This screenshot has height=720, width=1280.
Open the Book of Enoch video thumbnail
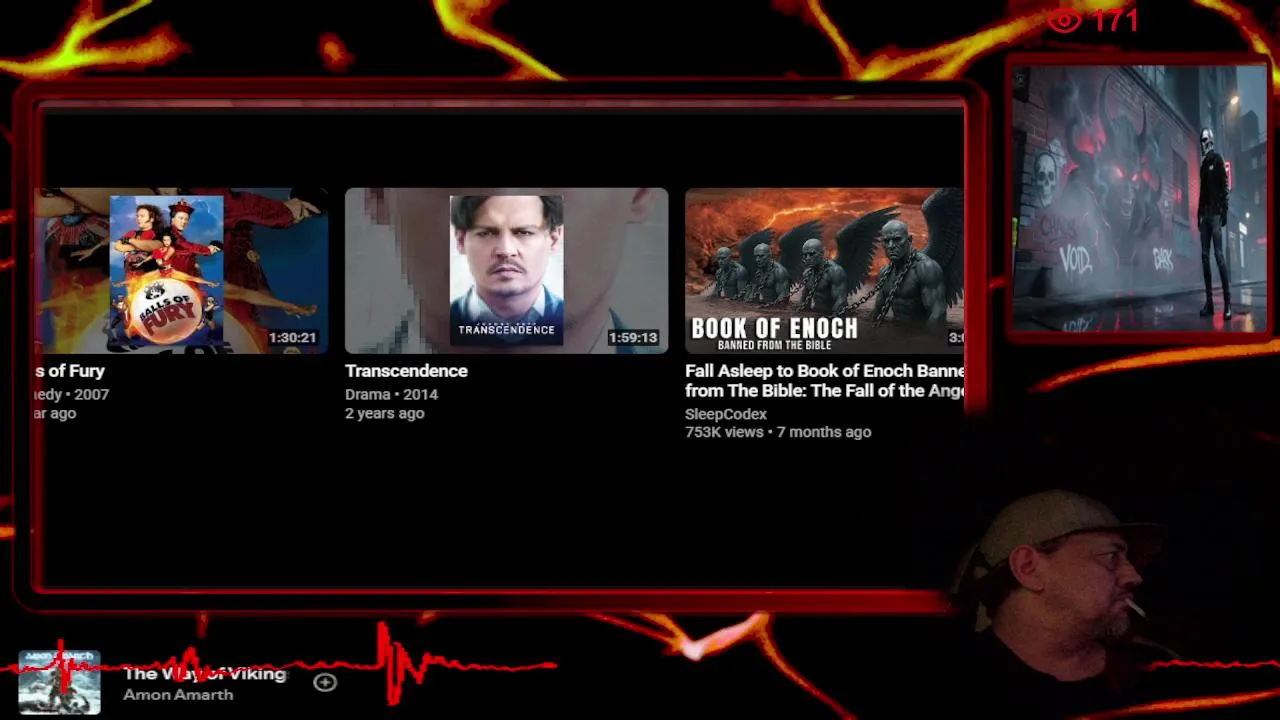pyautogui.click(x=824, y=271)
